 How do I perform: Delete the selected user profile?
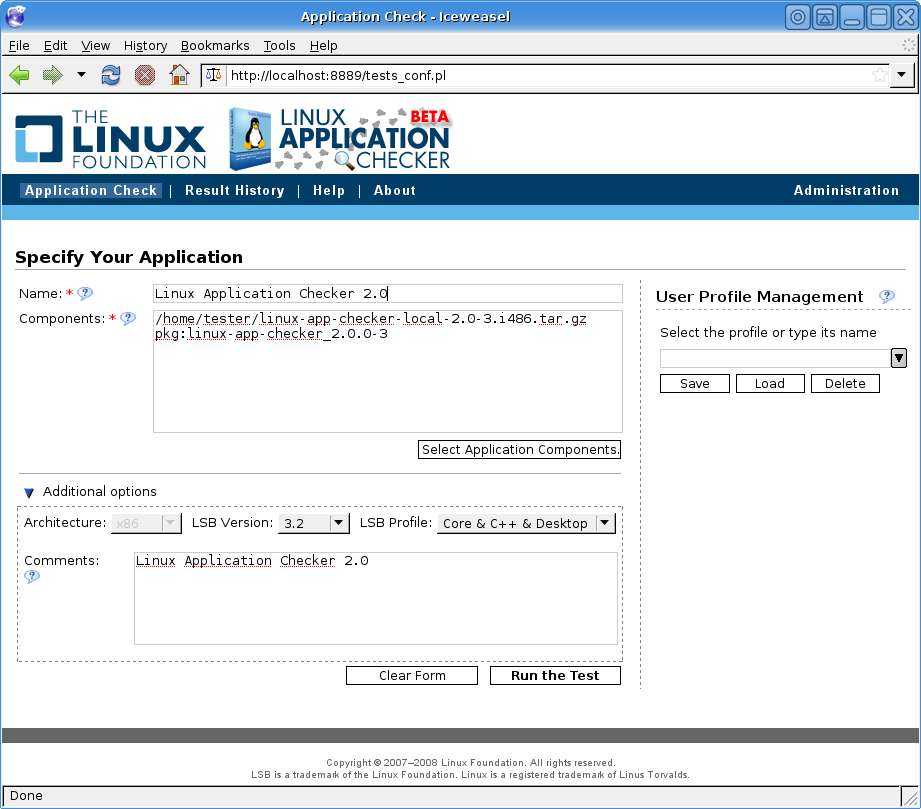pos(845,384)
